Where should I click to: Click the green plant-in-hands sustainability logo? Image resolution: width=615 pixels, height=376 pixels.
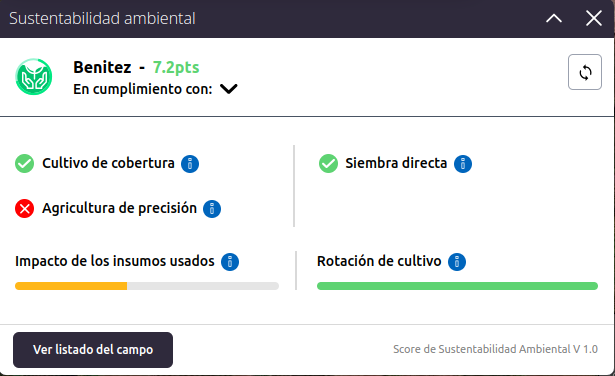(34, 77)
